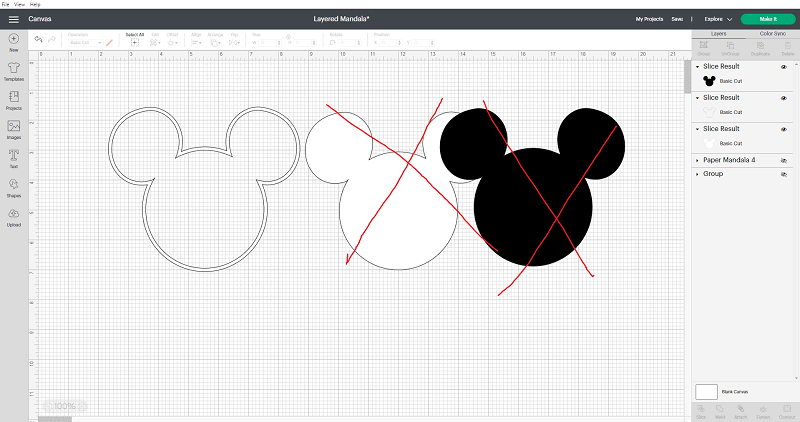
Task: Open the Offset dropdown in the toolbar
Action: tap(172, 43)
